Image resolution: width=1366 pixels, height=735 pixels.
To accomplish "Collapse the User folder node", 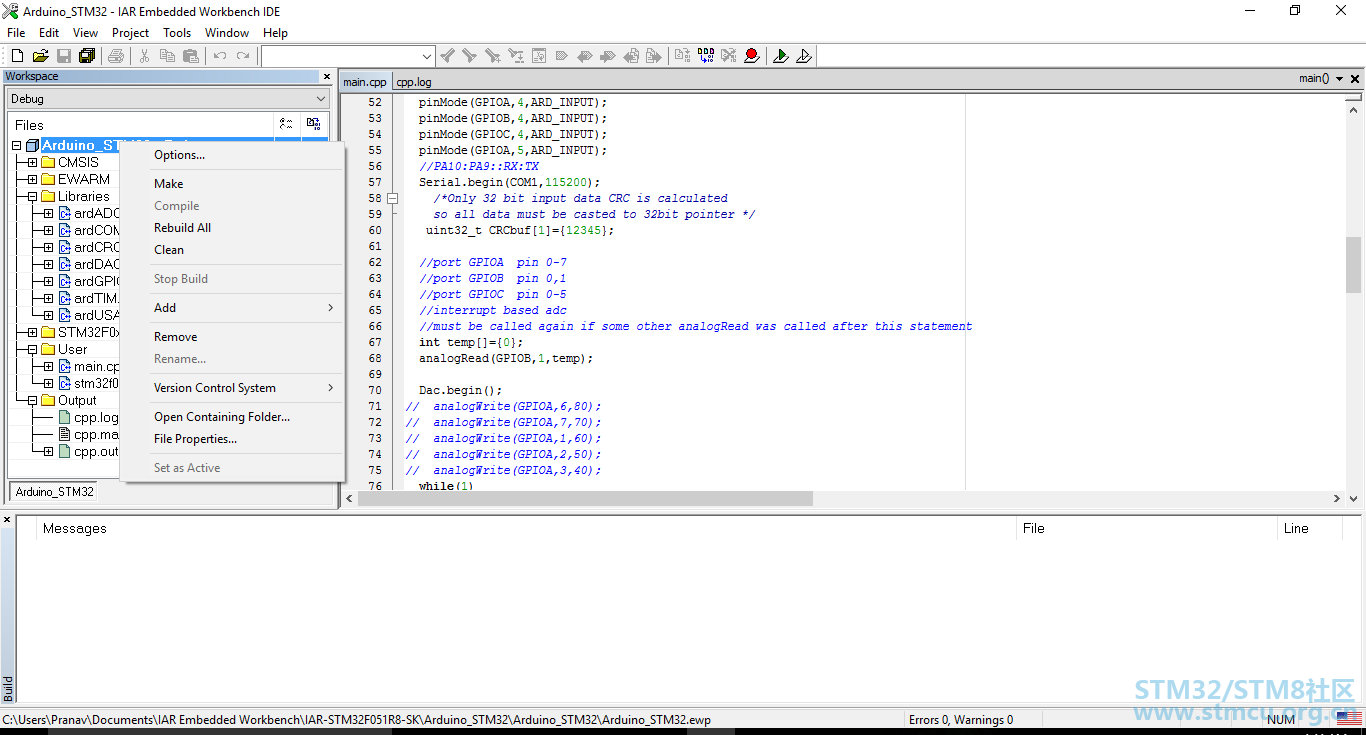I will tap(32, 349).
